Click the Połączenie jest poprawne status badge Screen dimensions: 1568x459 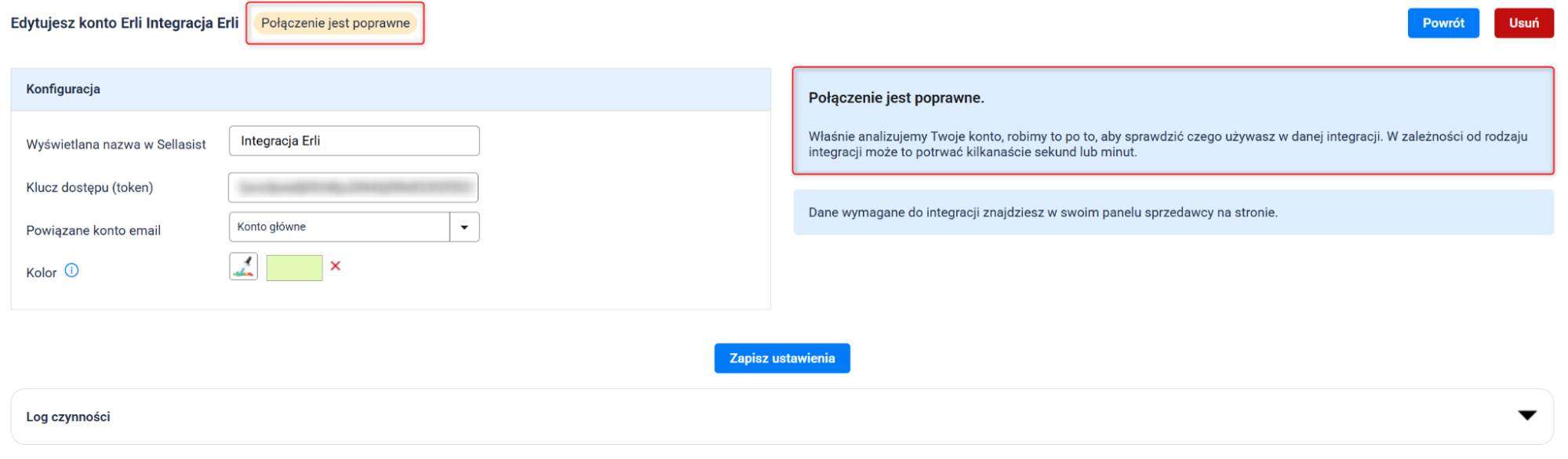(335, 24)
